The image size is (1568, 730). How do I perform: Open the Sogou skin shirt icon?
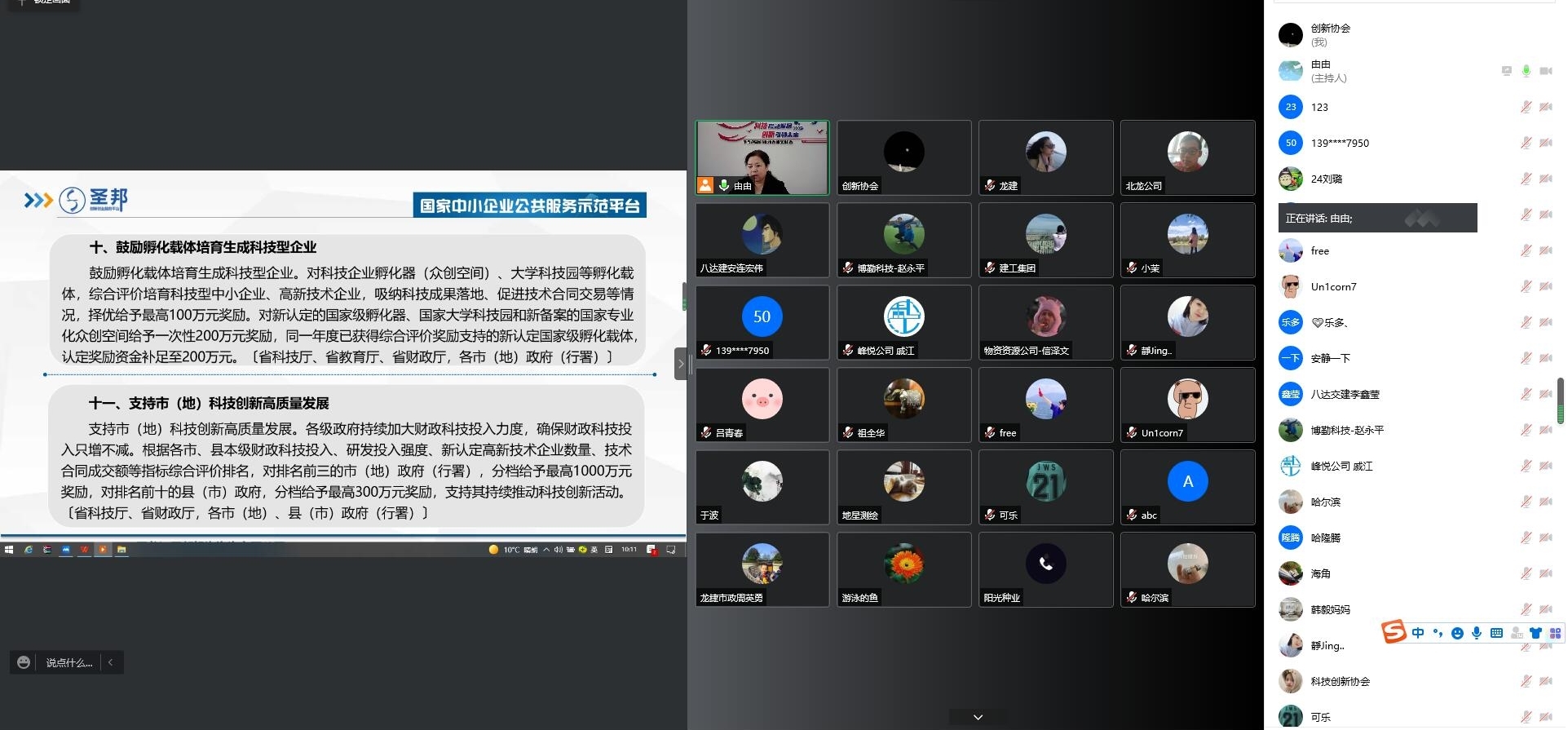pyautogui.click(x=1536, y=633)
